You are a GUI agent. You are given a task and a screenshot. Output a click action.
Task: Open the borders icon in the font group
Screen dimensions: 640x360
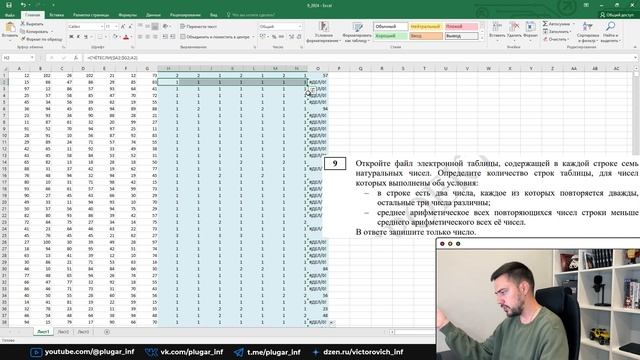point(99,37)
